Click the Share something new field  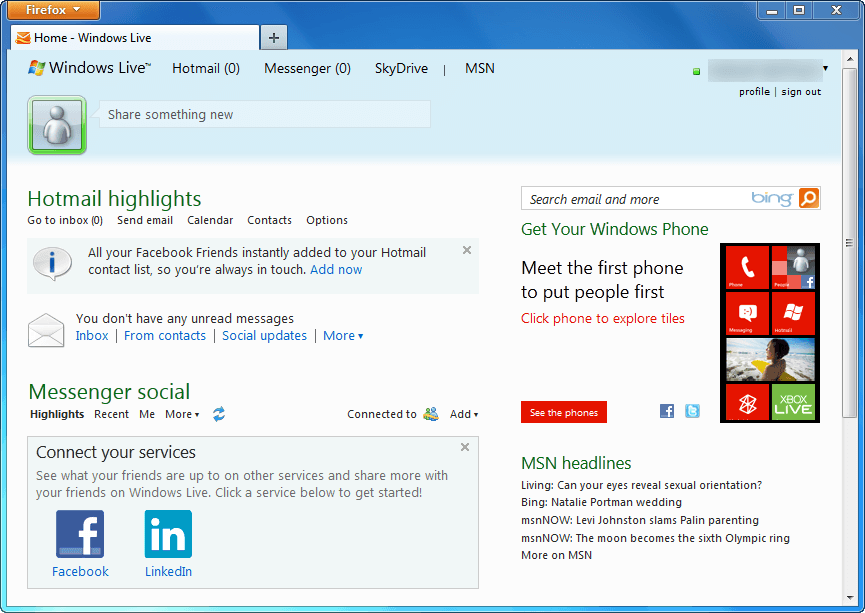click(x=268, y=114)
